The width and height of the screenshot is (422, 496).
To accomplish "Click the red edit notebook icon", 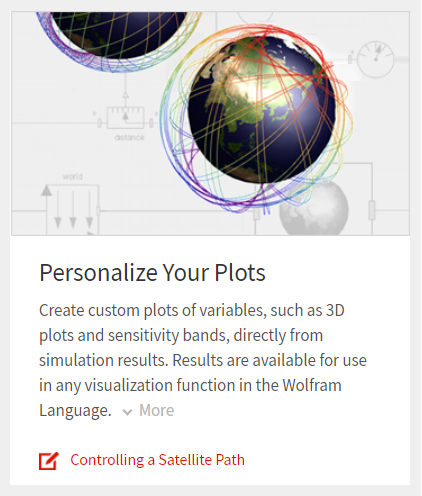I will pyautogui.click(x=49, y=461).
